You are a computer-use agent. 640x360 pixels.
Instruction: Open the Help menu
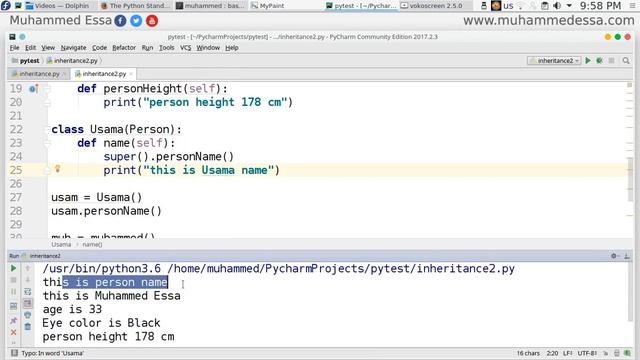[x=231, y=48]
